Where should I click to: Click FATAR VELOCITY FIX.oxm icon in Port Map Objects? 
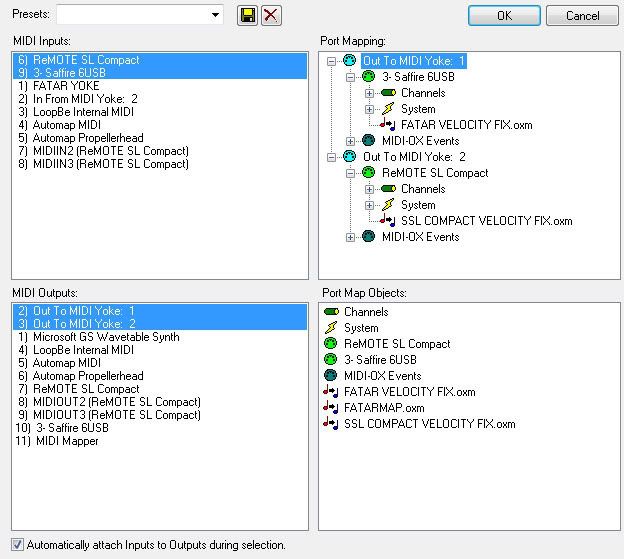331,391
